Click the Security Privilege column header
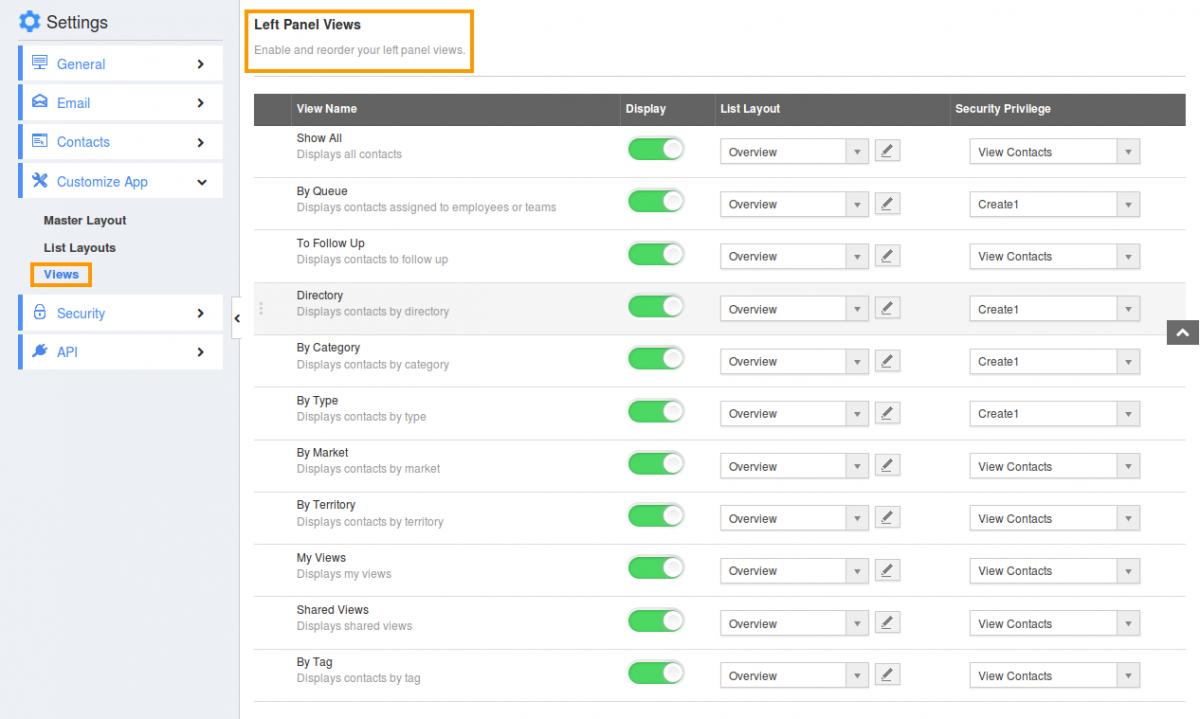The image size is (1200, 719). [1003, 108]
